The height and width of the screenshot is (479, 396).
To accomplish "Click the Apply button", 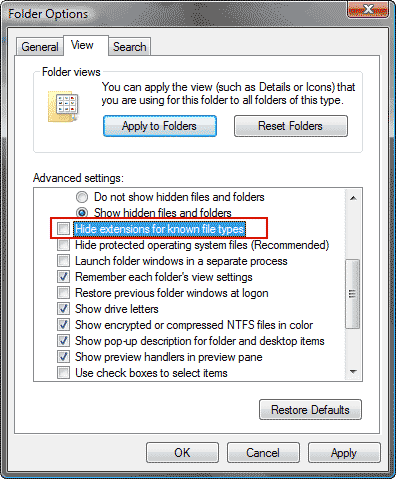I will (x=344, y=453).
